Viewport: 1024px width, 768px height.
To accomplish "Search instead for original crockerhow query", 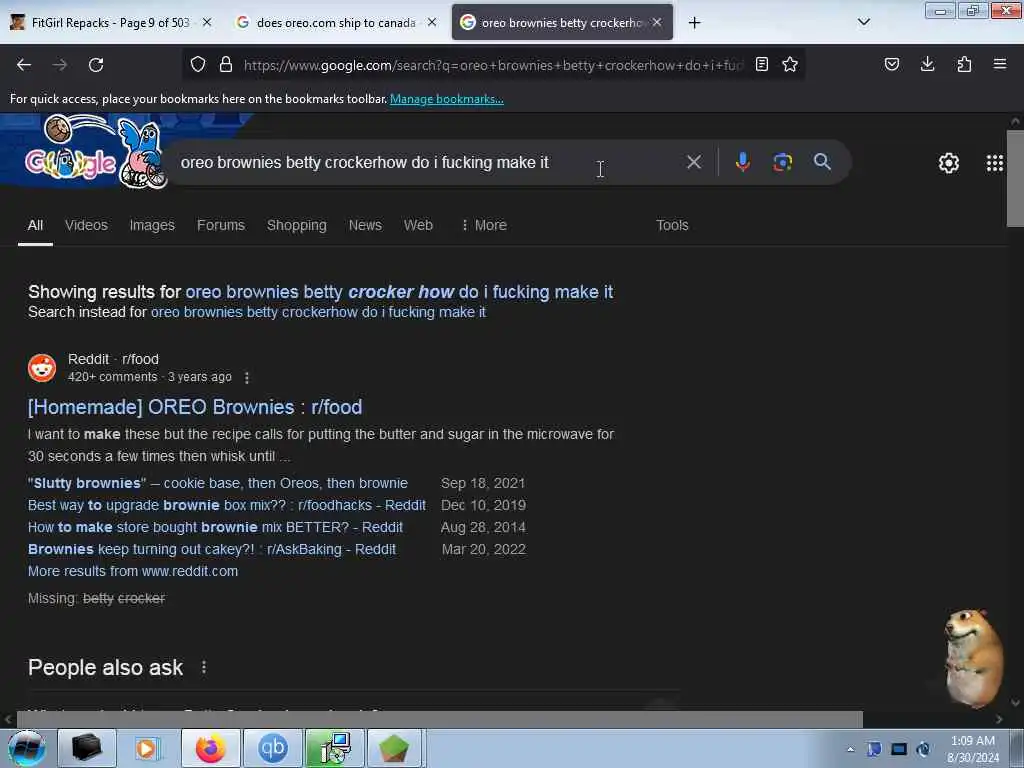I will tap(318, 312).
